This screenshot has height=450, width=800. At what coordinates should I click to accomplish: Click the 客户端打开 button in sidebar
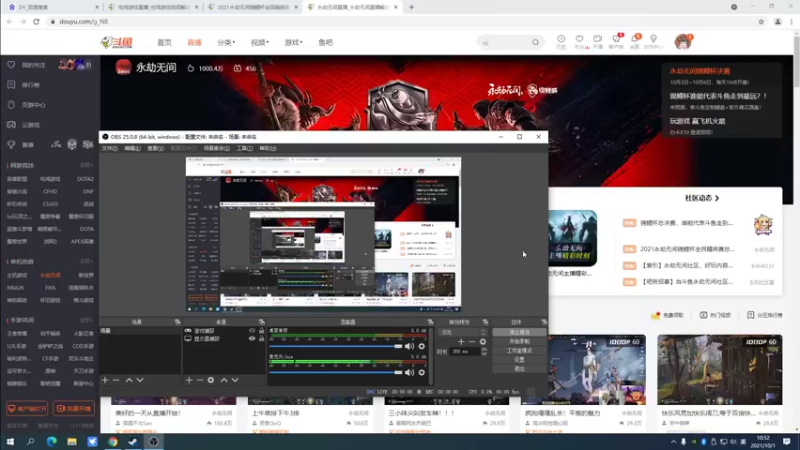click(x=27, y=409)
